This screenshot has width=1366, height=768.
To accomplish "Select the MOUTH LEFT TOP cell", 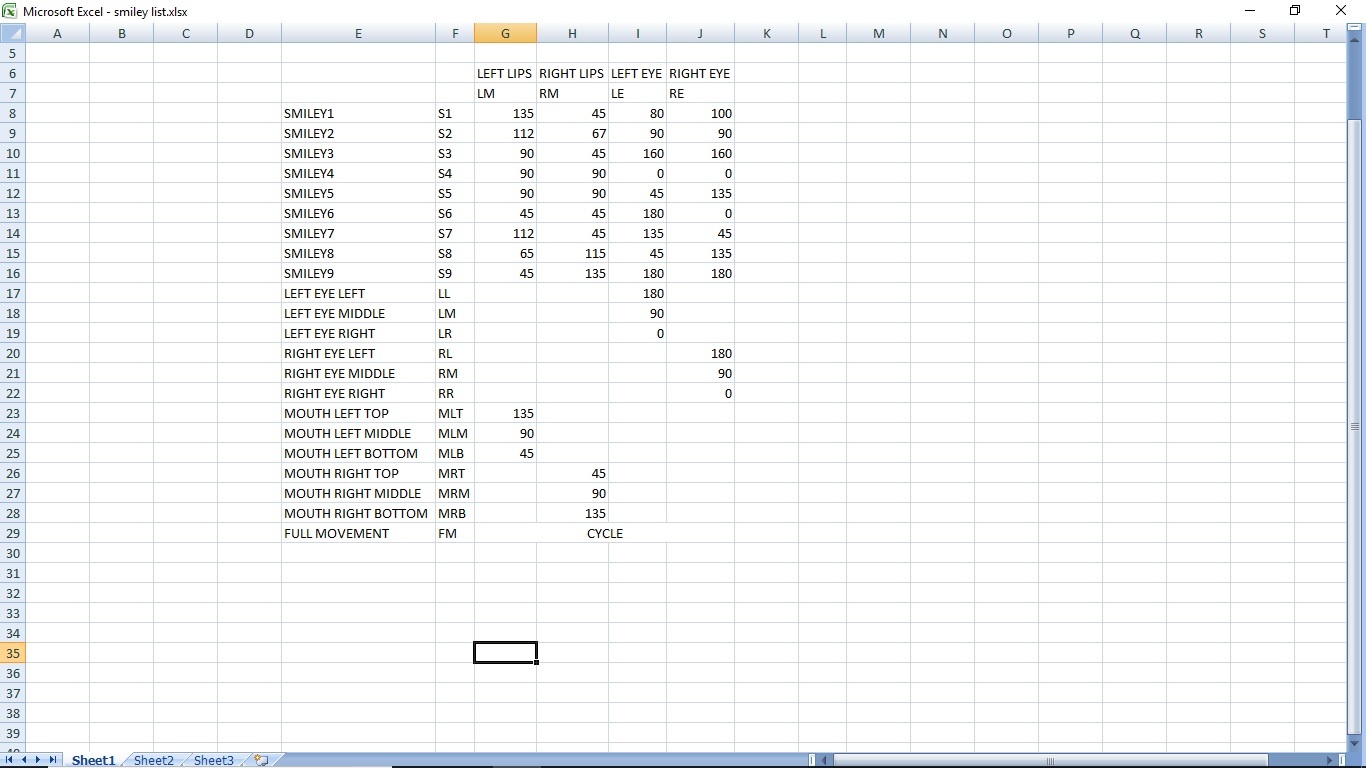I will (358, 413).
